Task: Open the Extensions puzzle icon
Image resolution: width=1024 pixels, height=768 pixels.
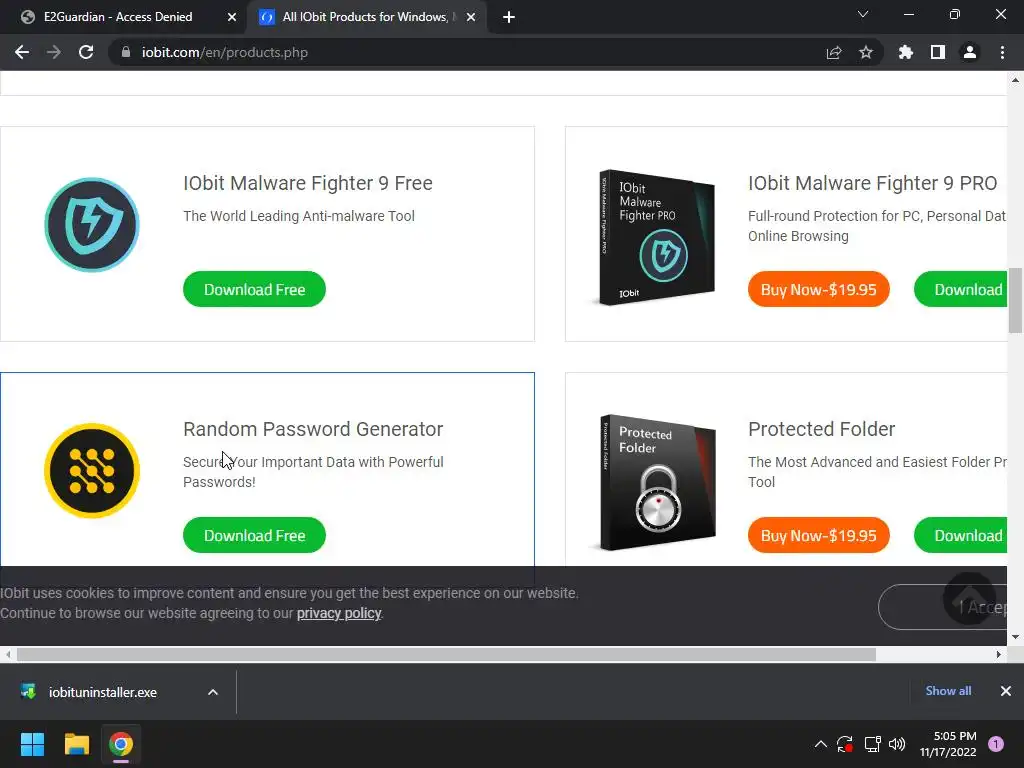Action: [x=906, y=52]
